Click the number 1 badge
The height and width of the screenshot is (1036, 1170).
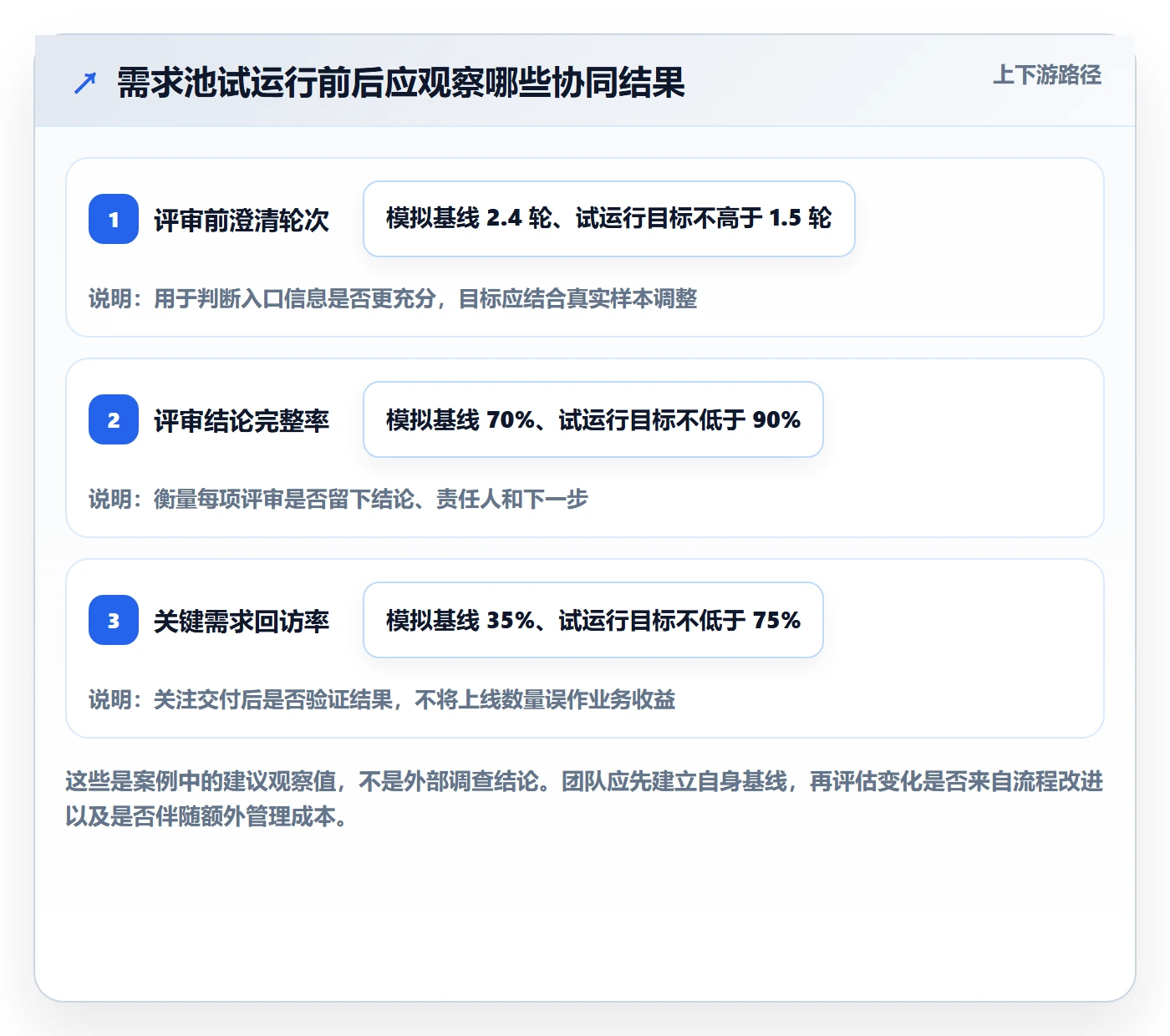pyautogui.click(x=114, y=219)
